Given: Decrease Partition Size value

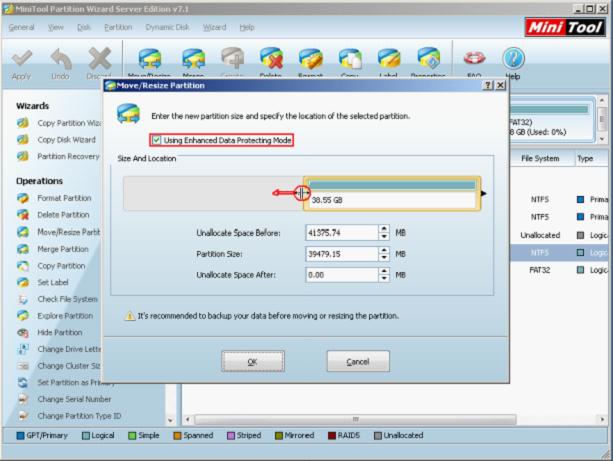Looking at the screenshot, I should 384,257.
